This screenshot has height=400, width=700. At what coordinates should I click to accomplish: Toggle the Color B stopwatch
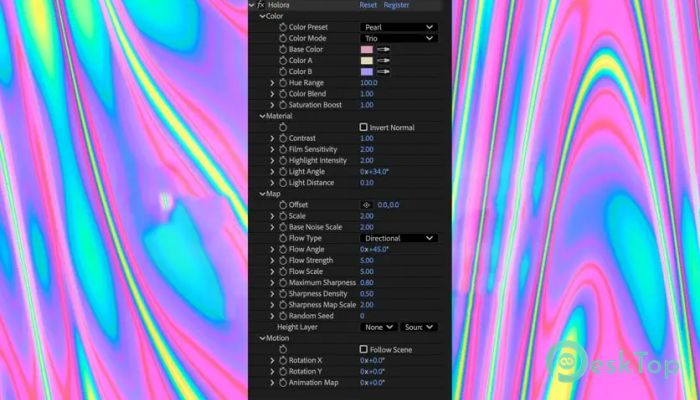tap(283, 72)
